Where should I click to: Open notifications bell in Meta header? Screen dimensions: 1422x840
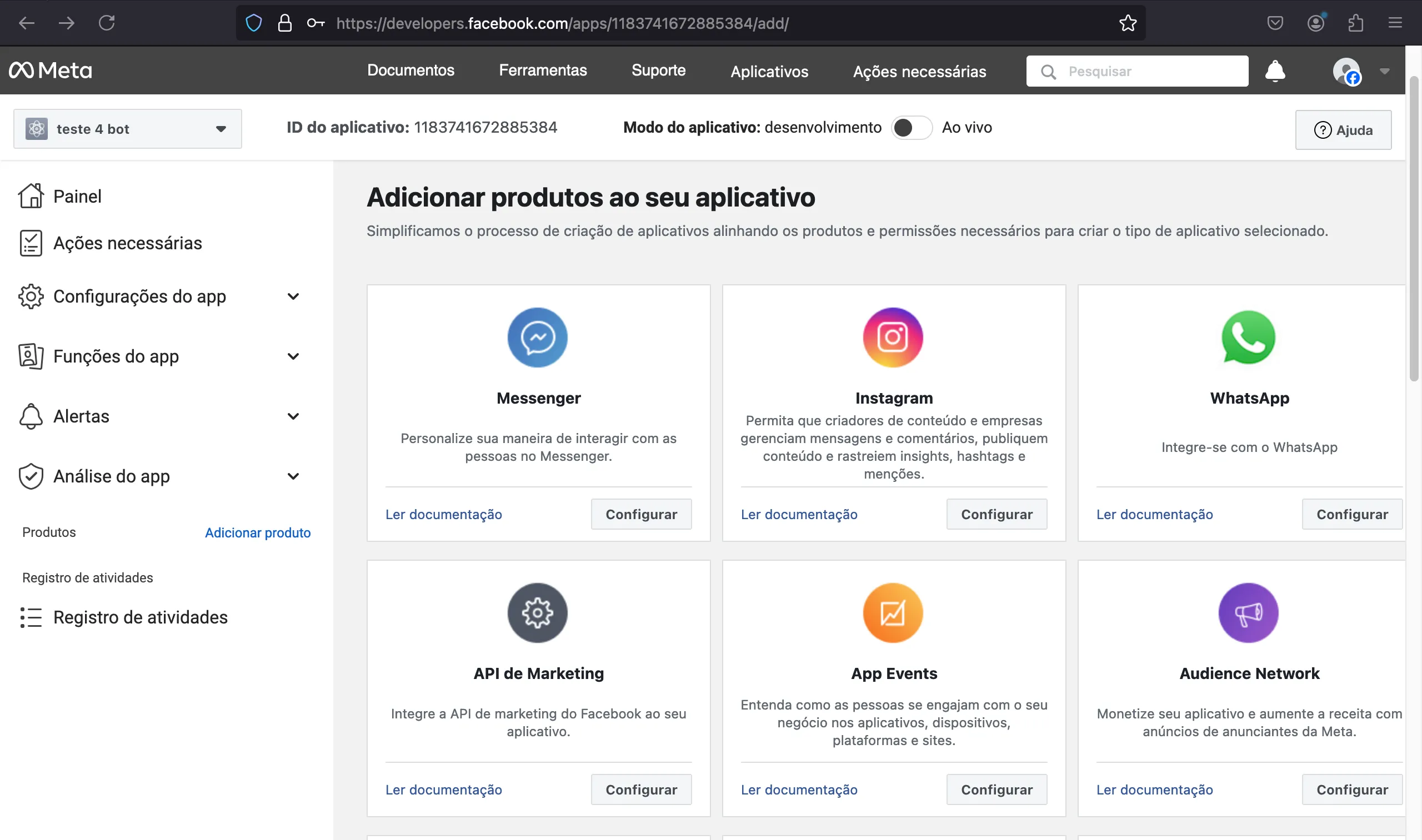1275,71
